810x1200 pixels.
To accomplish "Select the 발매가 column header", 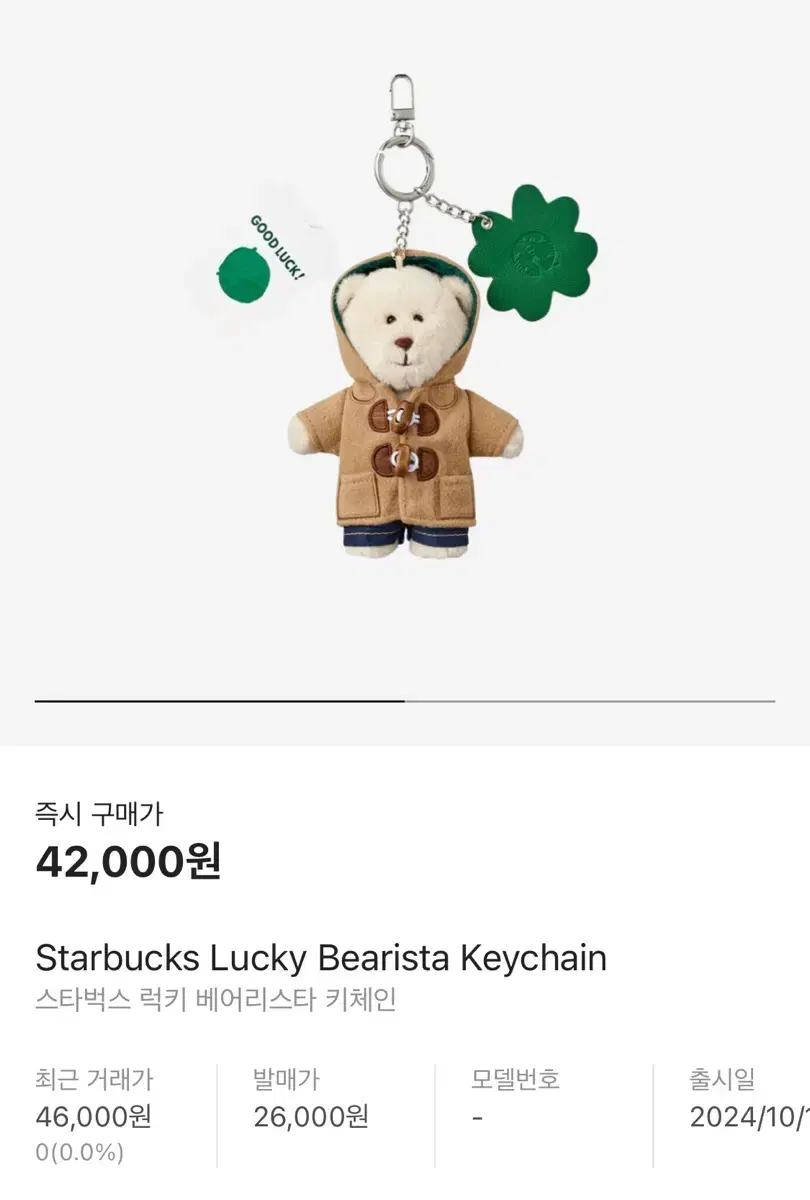I will point(286,1080).
